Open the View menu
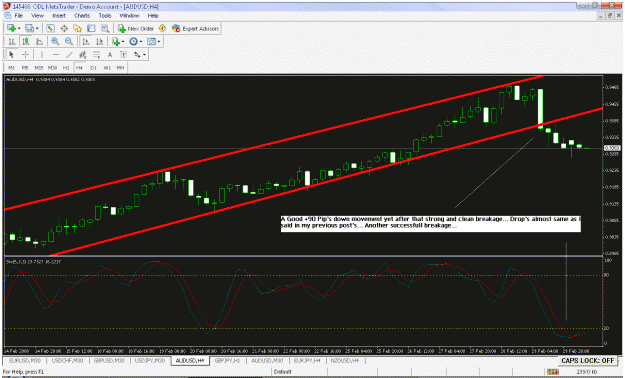The width and height of the screenshot is (625, 378). (x=37, y=16)
